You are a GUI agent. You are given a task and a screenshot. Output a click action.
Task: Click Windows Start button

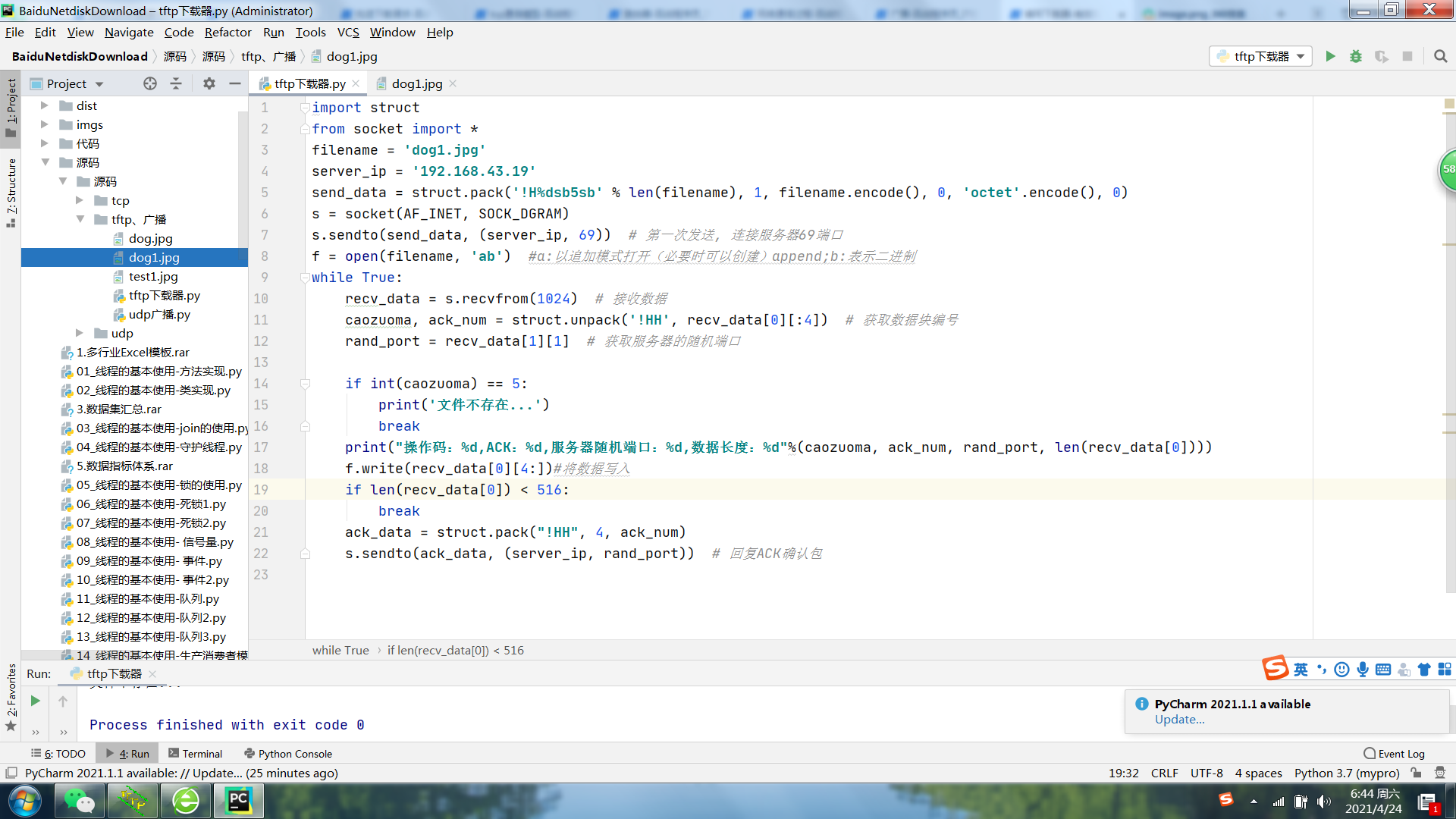tap(25, 801)
